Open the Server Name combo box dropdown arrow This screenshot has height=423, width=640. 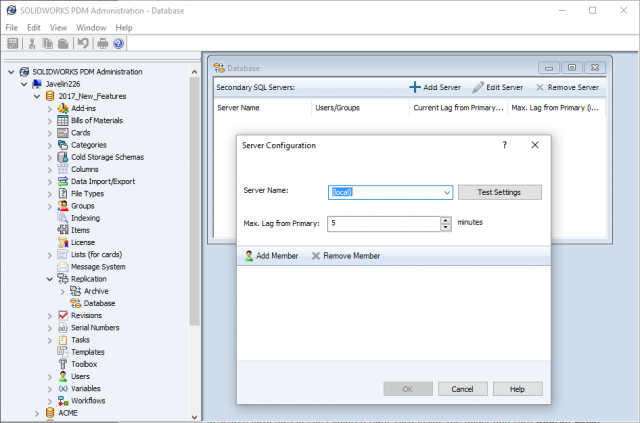point(447,192)
